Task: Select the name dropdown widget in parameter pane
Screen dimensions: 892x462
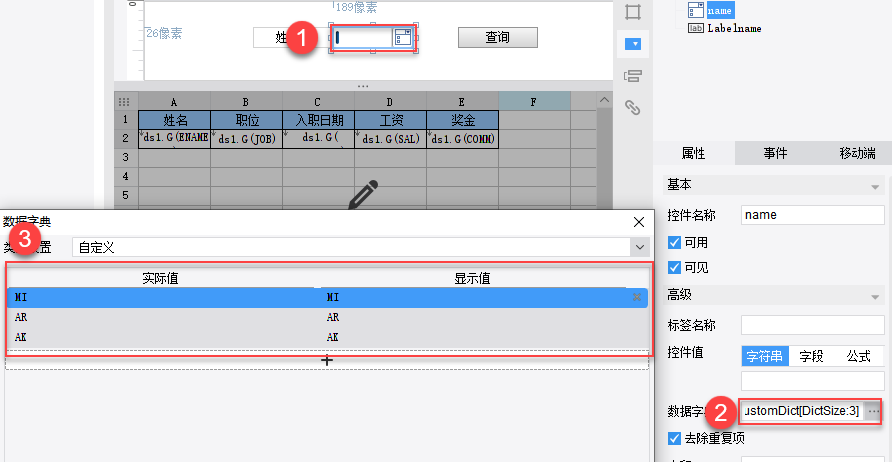Action: (373, 38)
